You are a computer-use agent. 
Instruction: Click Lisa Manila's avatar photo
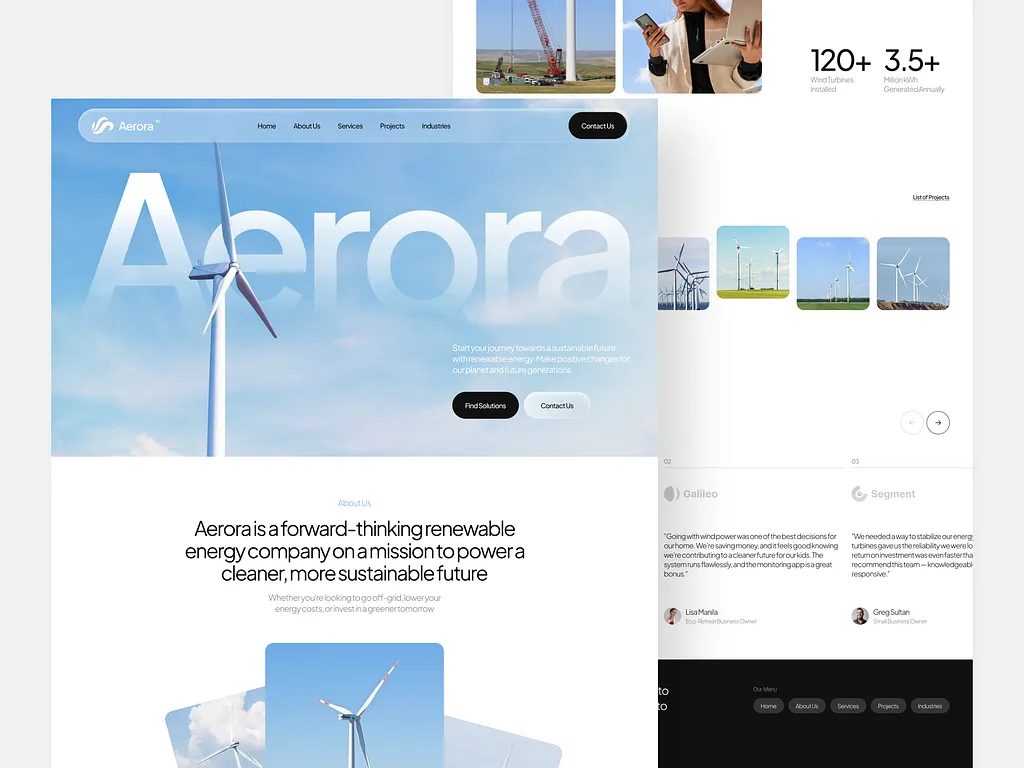tap(672, 616)
